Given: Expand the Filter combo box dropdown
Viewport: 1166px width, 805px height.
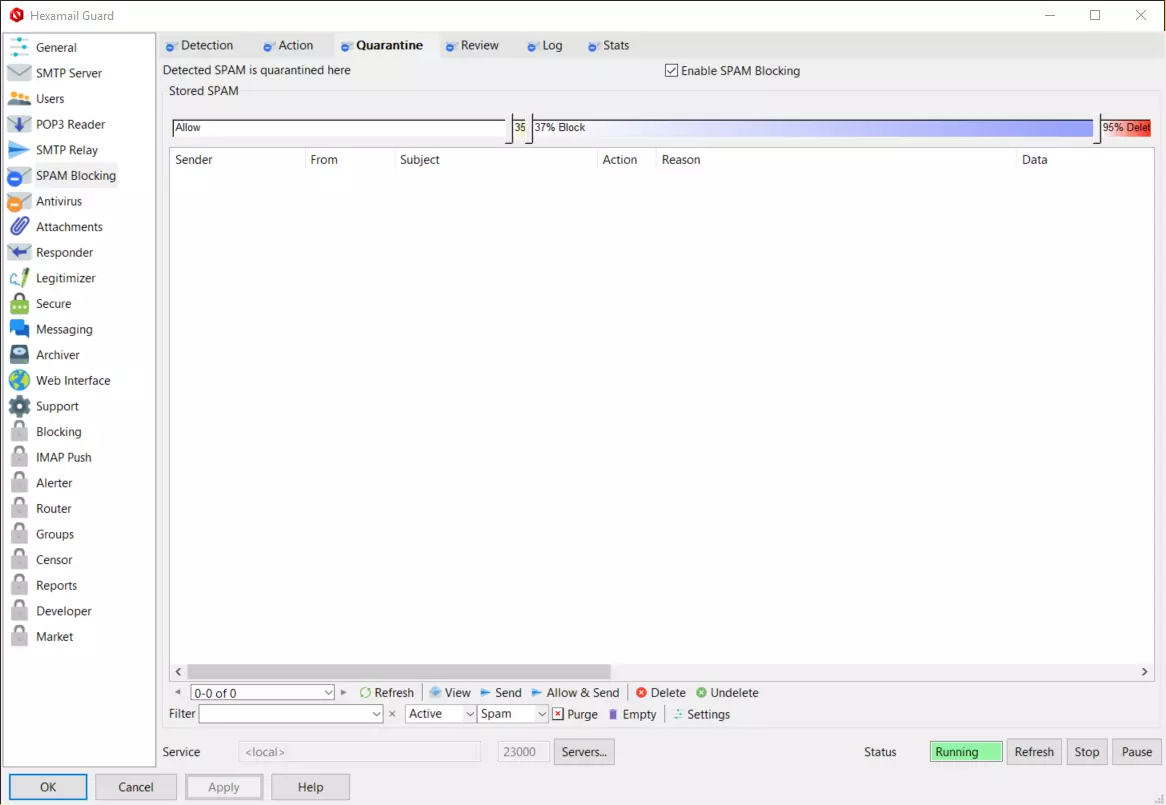Looking at the screenshot, I should point(376,714).
